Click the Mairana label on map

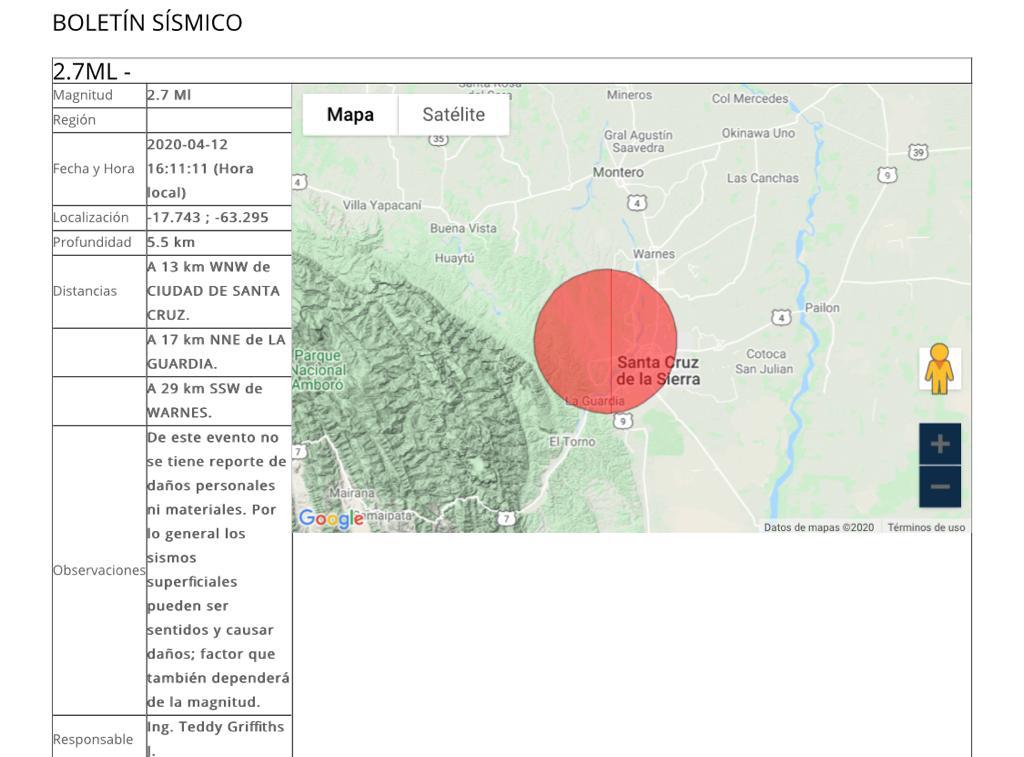point(351,493)
